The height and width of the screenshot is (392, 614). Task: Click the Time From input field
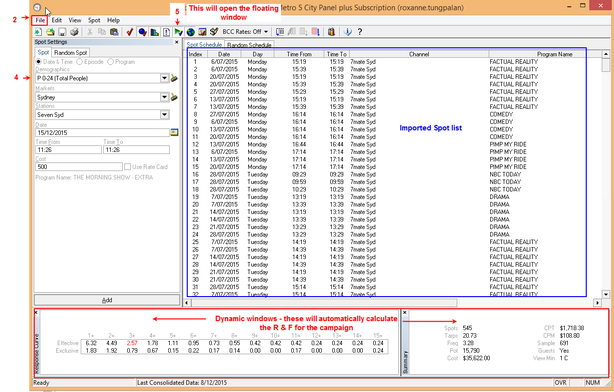coord(68,150)
